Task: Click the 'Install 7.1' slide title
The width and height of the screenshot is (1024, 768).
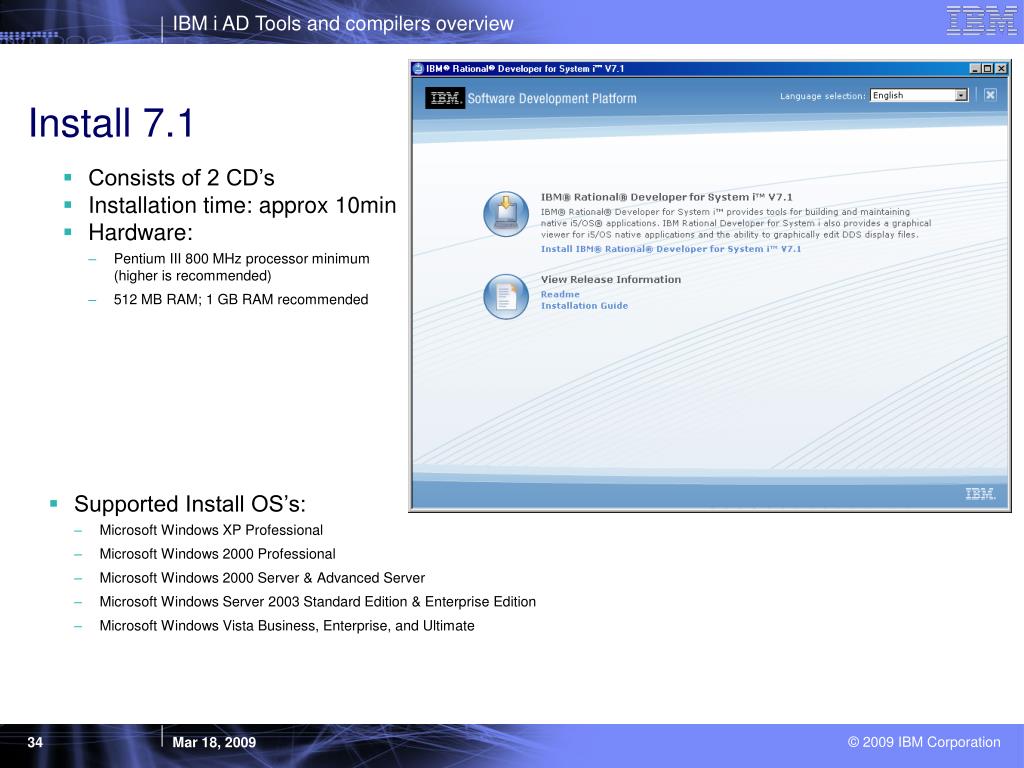Action: click(x=111, y=123)
